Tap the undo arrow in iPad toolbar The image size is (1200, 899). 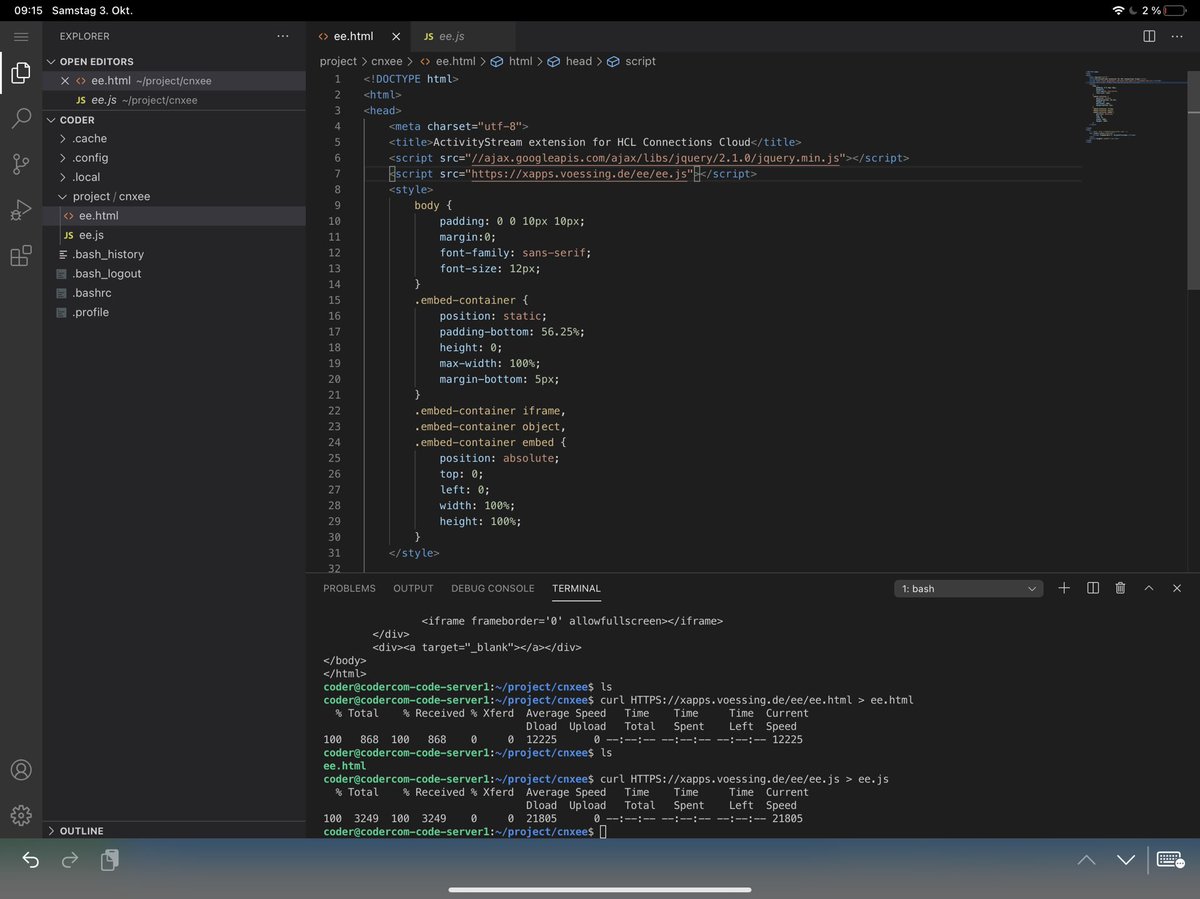click(31, 860)
